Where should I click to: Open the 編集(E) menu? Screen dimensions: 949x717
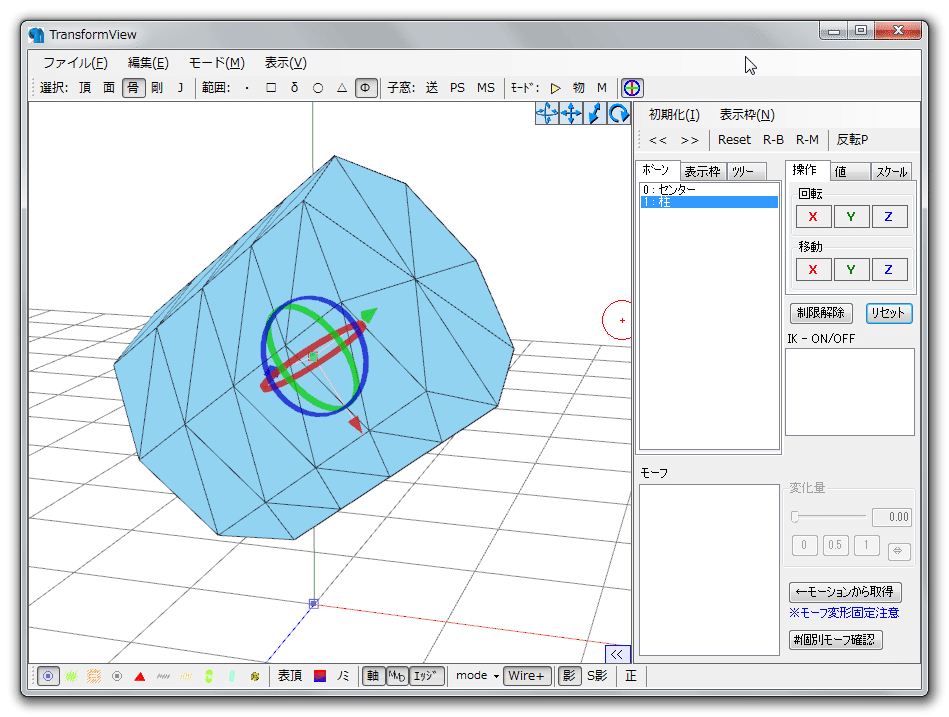[148, 63]
